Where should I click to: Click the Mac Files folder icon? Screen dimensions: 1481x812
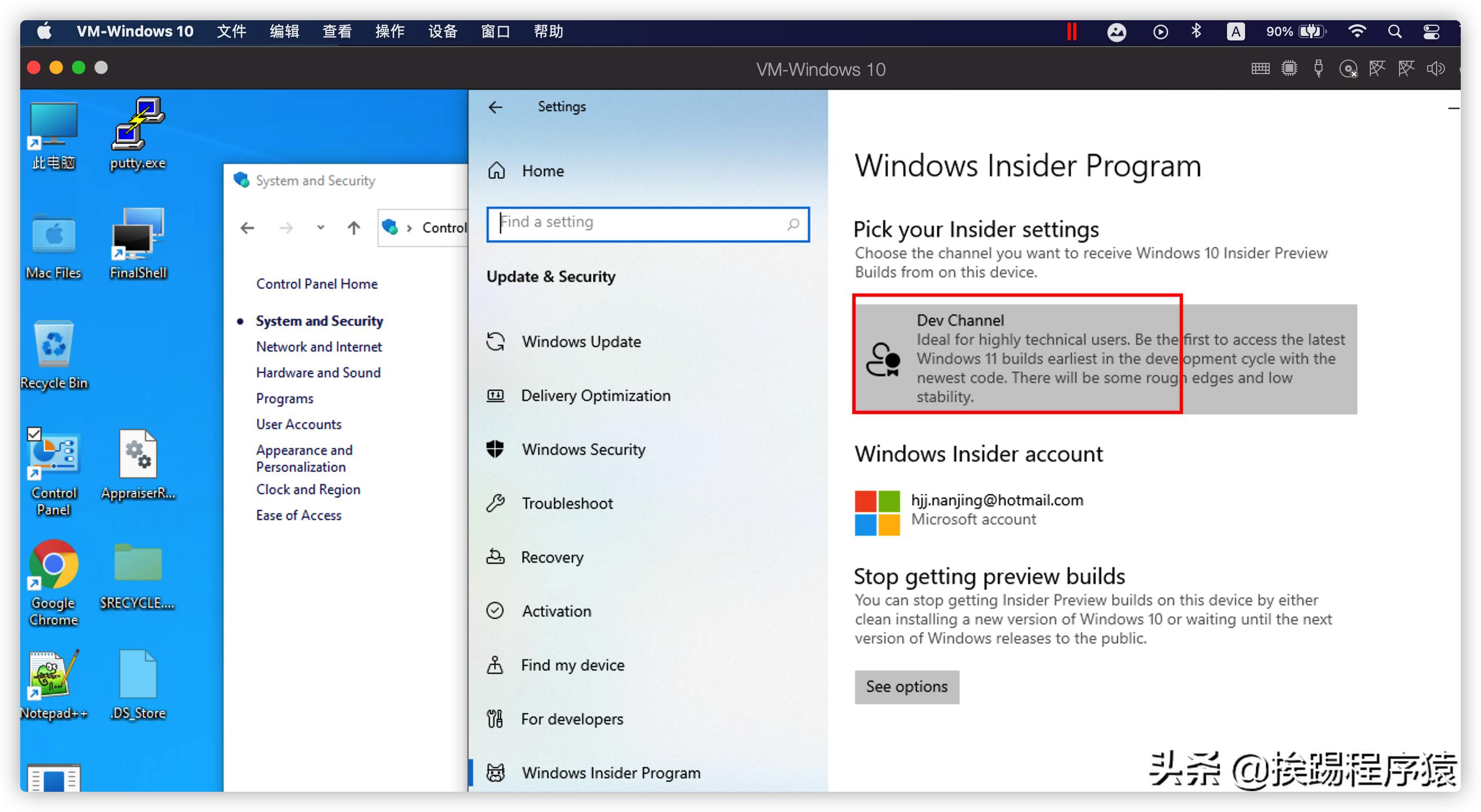pyautogui.click(x=53, y=235)
